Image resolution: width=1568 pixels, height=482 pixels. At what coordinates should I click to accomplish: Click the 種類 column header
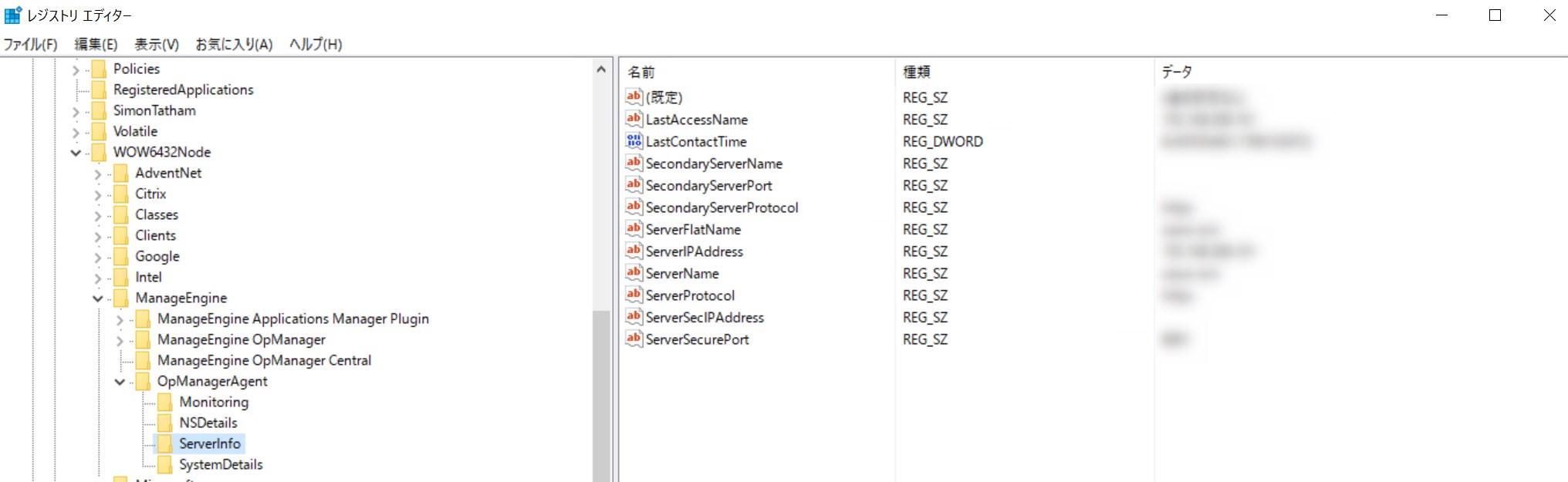point(917,72)
